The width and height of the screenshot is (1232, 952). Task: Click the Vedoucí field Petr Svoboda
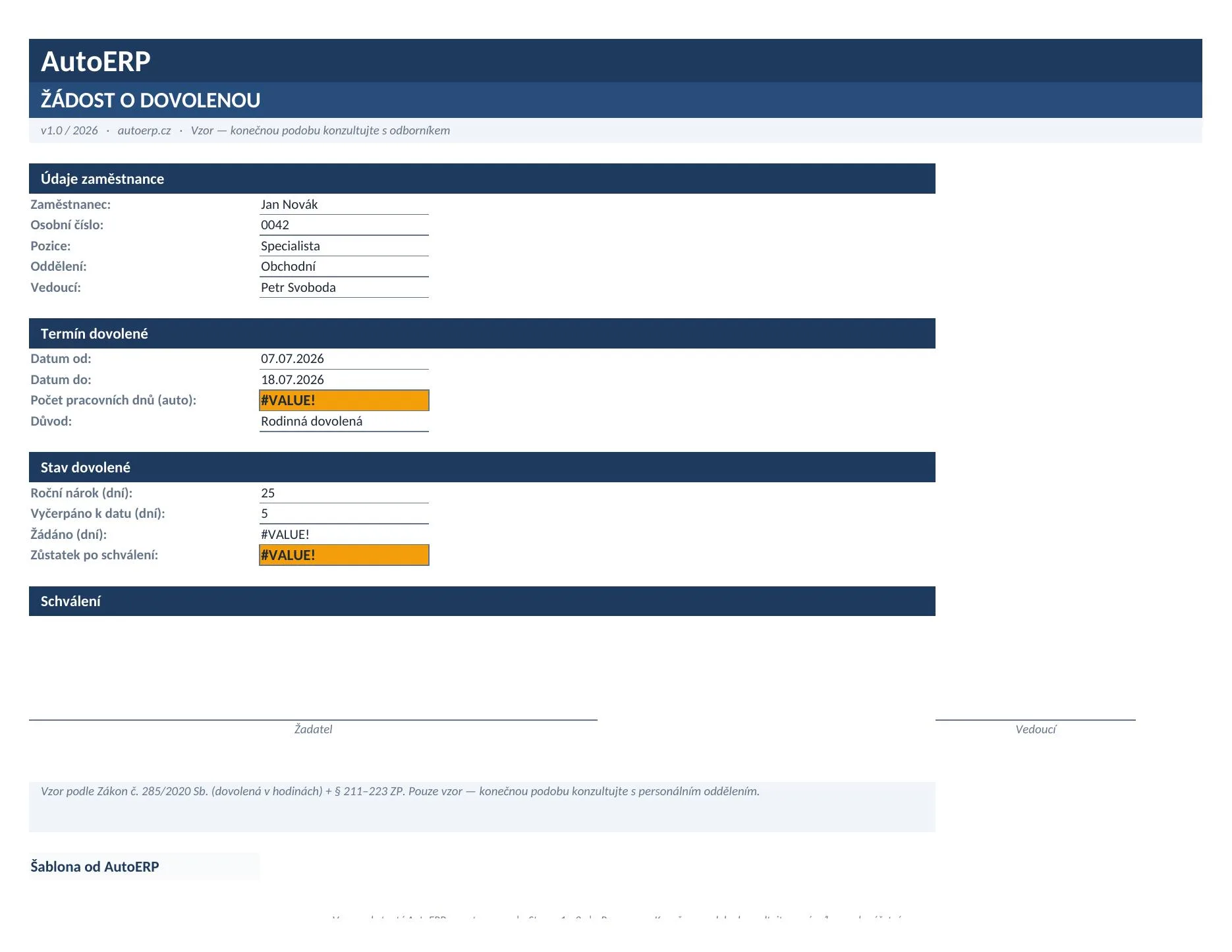click(x=344, y=287)
